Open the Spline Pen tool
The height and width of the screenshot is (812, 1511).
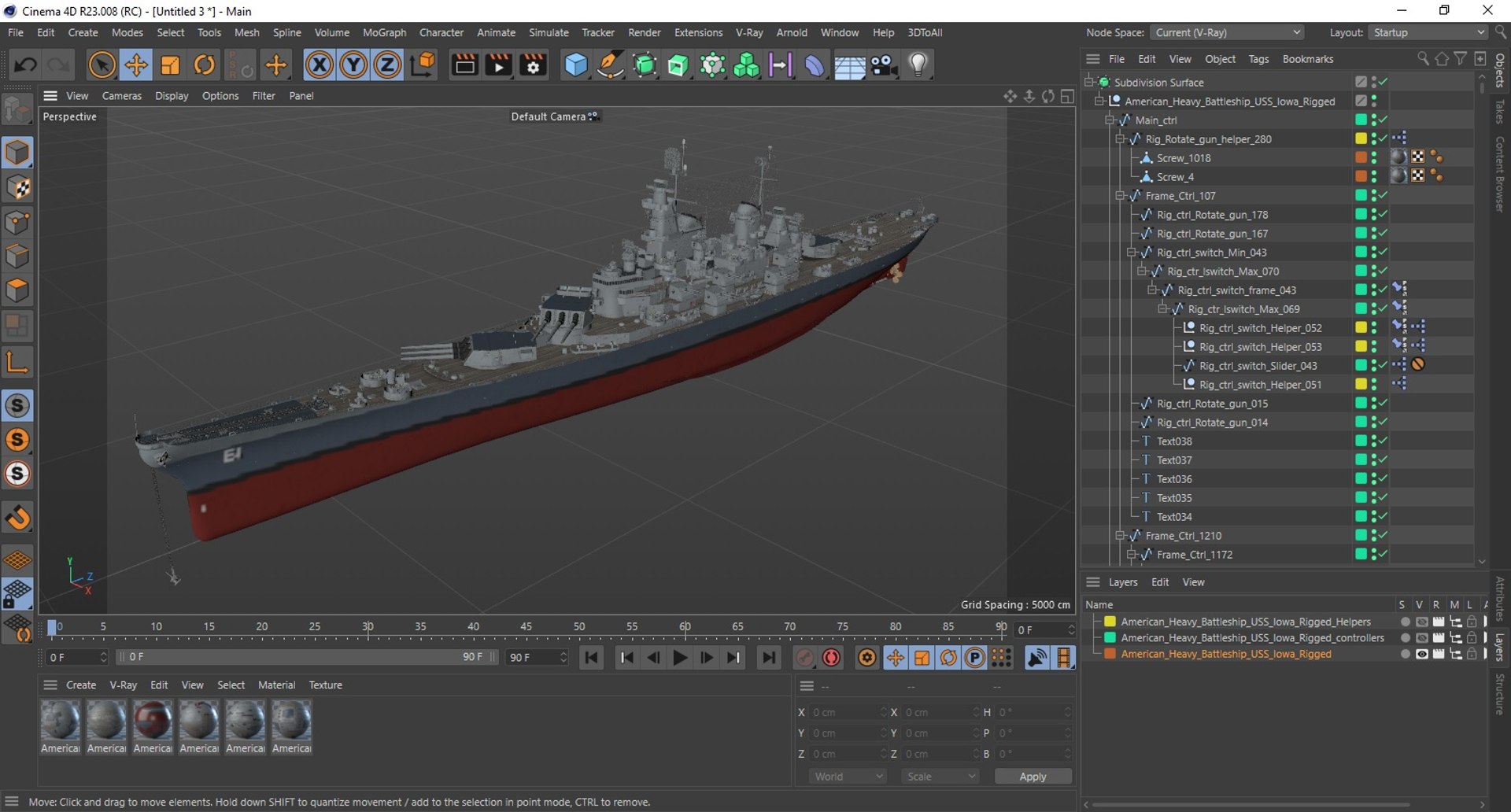(611, 65)
